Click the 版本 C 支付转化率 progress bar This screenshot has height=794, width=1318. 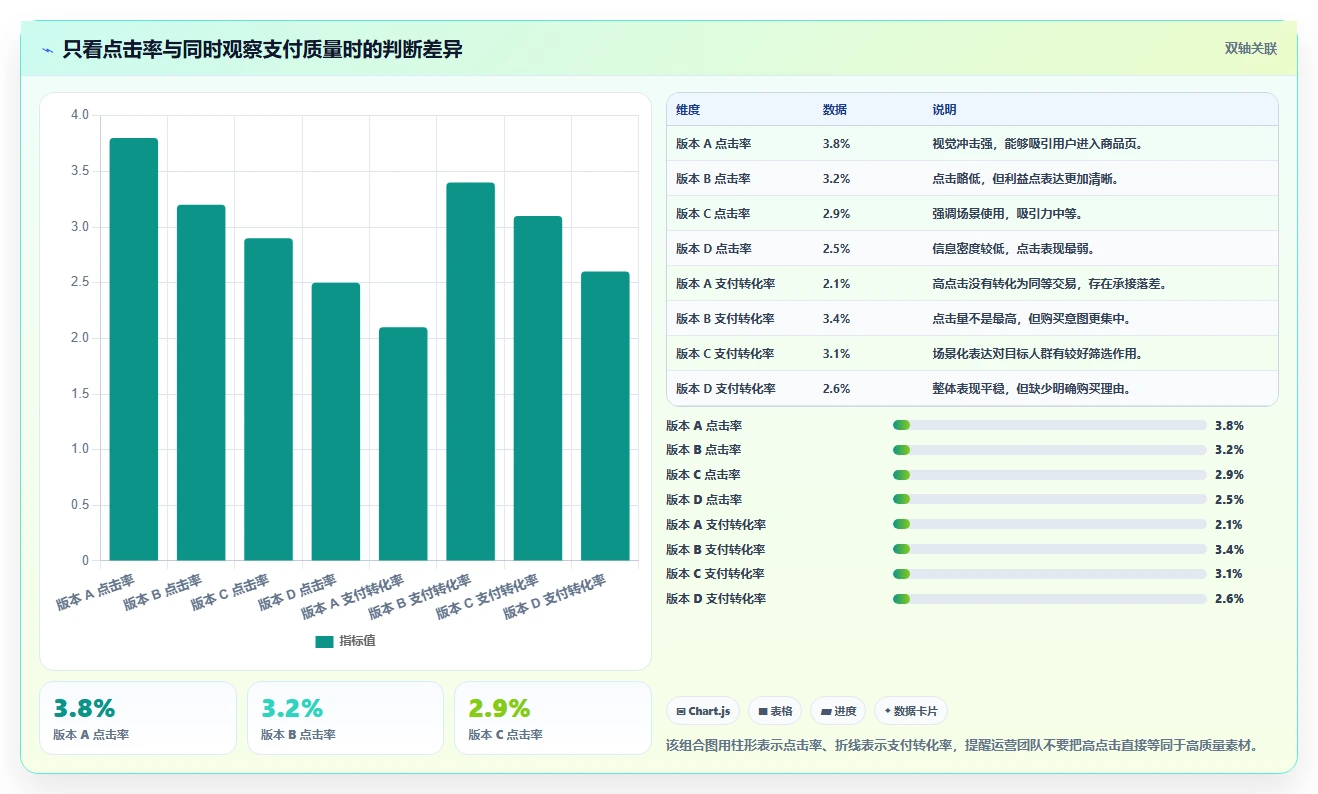pos(1050,574)
